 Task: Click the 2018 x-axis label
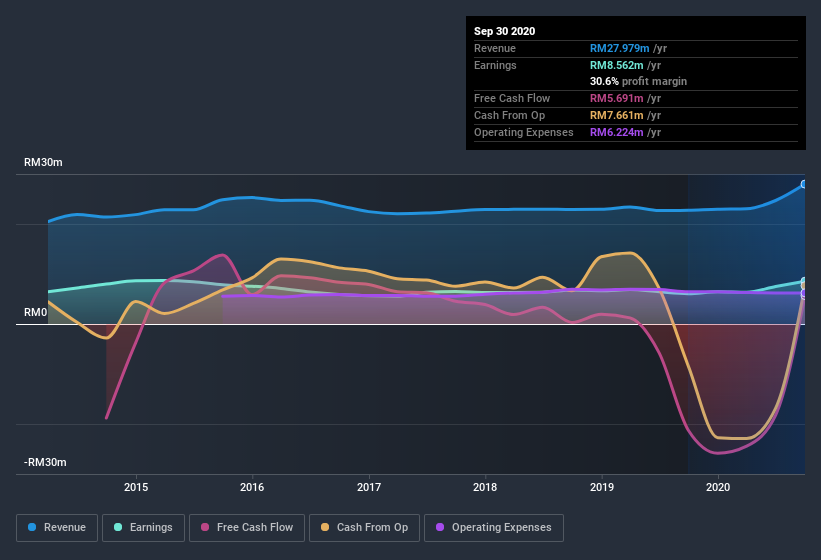point(485,487)
